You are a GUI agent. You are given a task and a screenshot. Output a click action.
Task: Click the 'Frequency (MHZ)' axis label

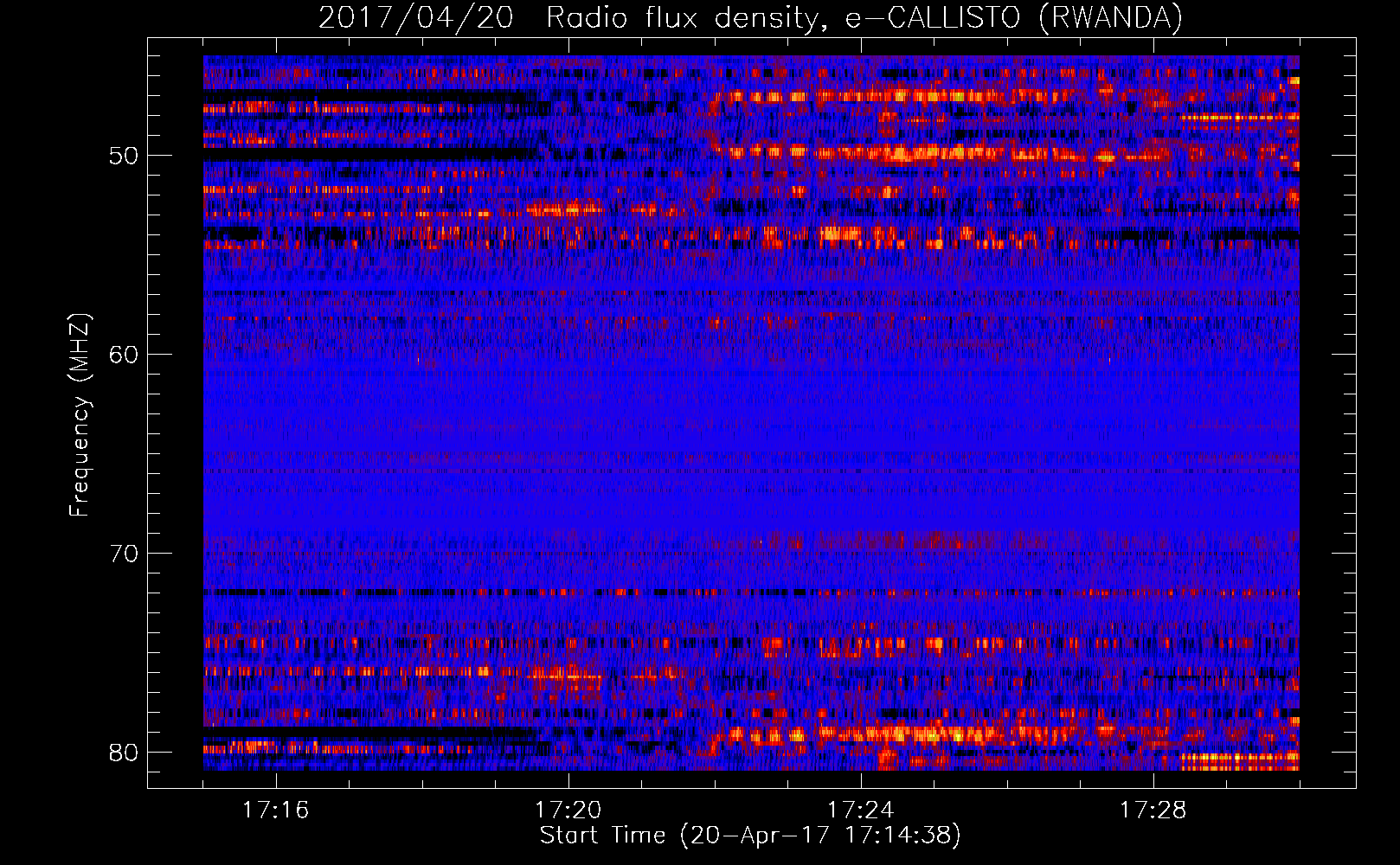(x=80, y=415)
